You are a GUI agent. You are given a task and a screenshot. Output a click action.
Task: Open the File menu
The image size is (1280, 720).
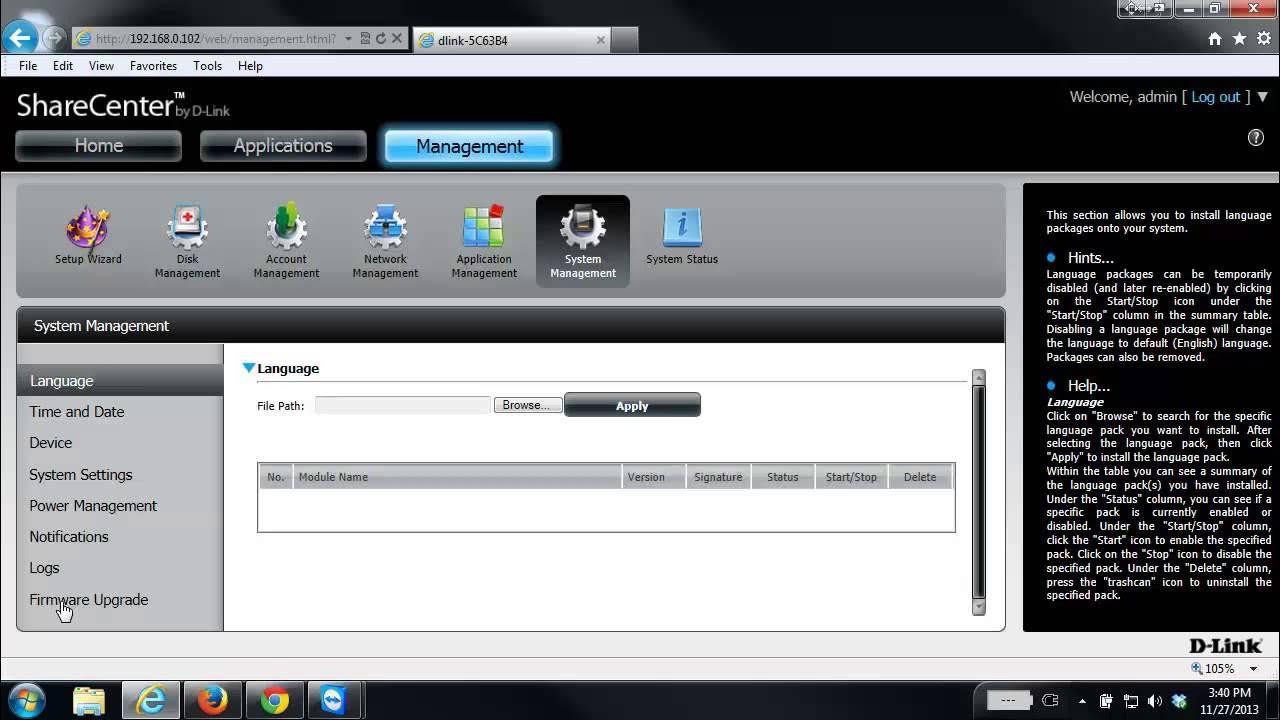tap(28, 66)
